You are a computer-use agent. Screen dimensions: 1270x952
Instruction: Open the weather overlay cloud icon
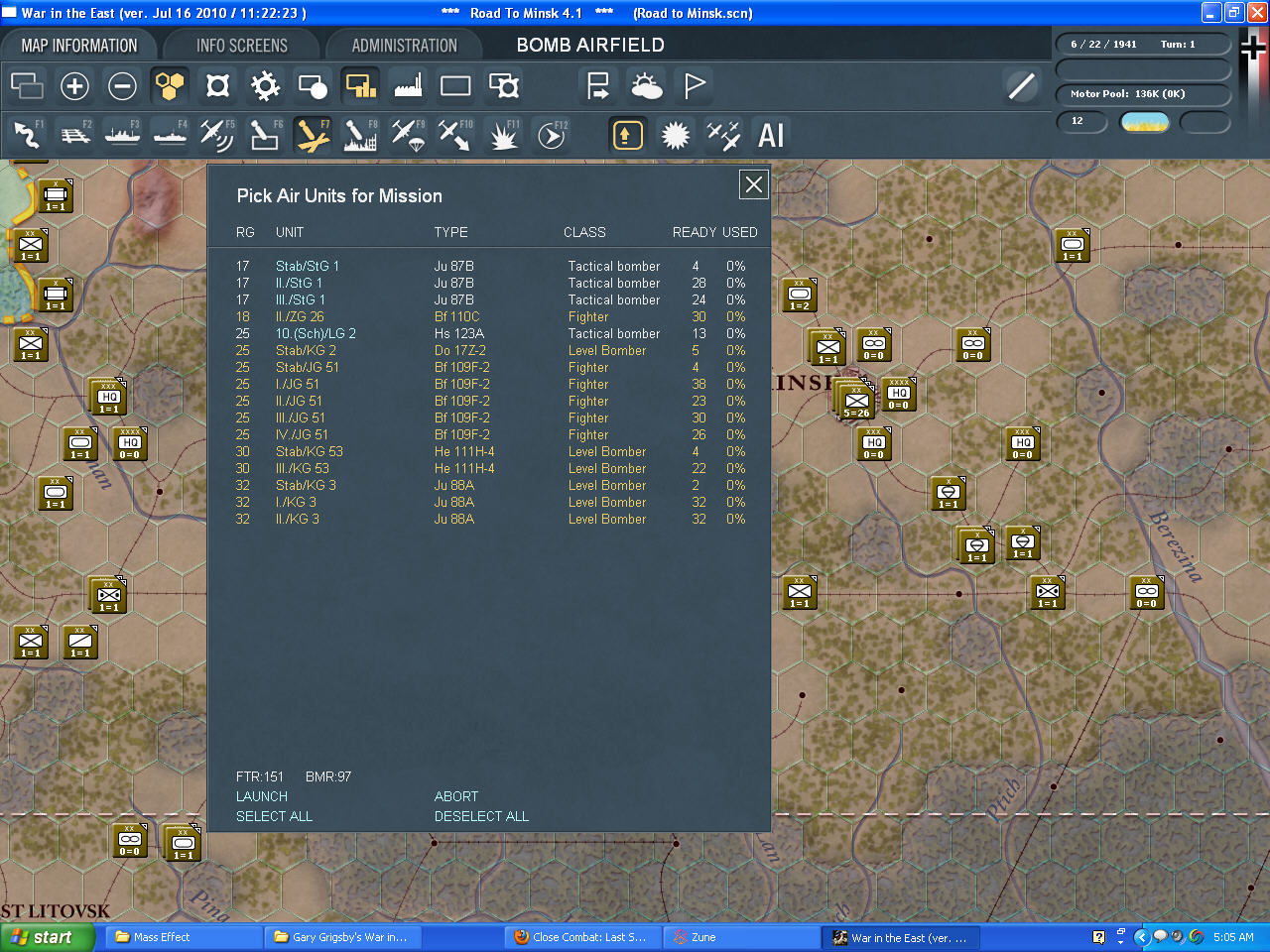click(646, 86)
